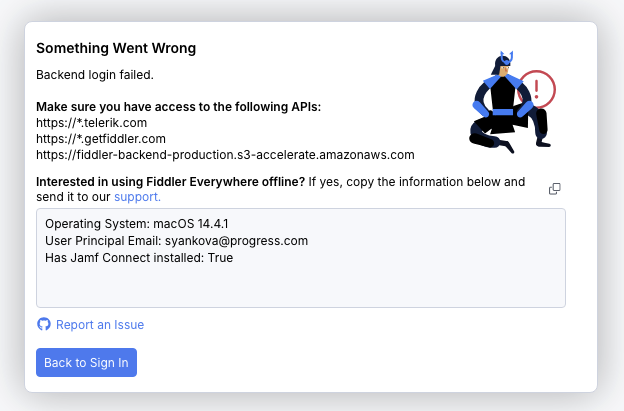The height and width of the screenshot is (411, 624).
Task: Follow the support link
Action: tap(137, 197)
